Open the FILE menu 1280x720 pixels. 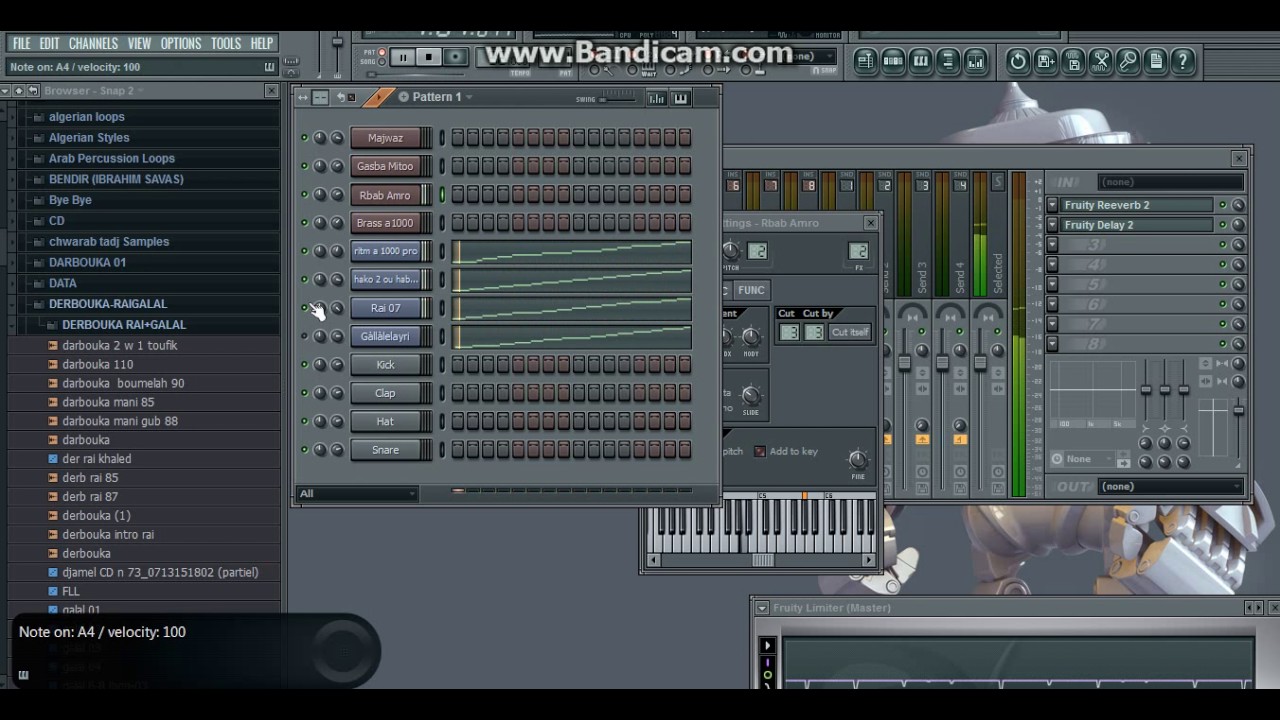21,44
